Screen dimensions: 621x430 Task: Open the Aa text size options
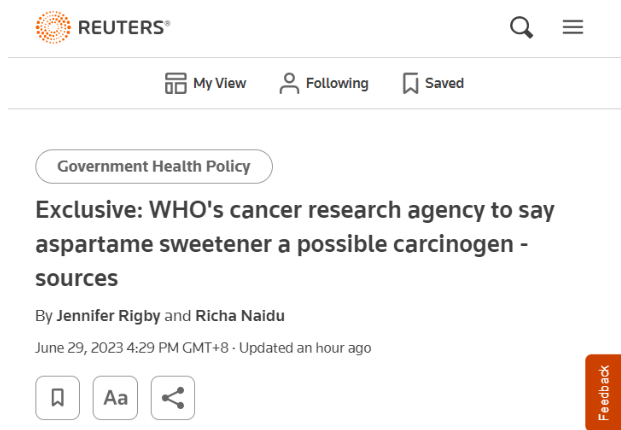(x=115, y=398)
